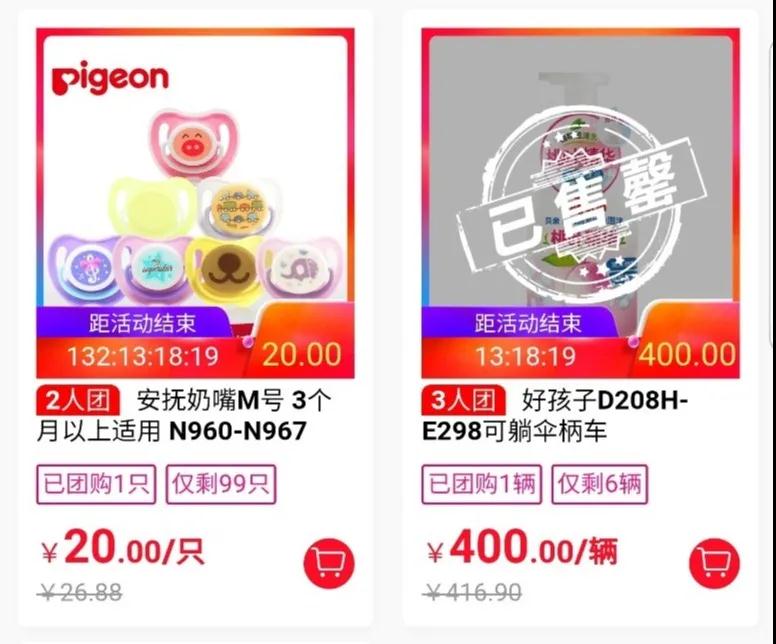
Task: Click the ¥400.00/辆 price
Action: click(x=523, y=548)
